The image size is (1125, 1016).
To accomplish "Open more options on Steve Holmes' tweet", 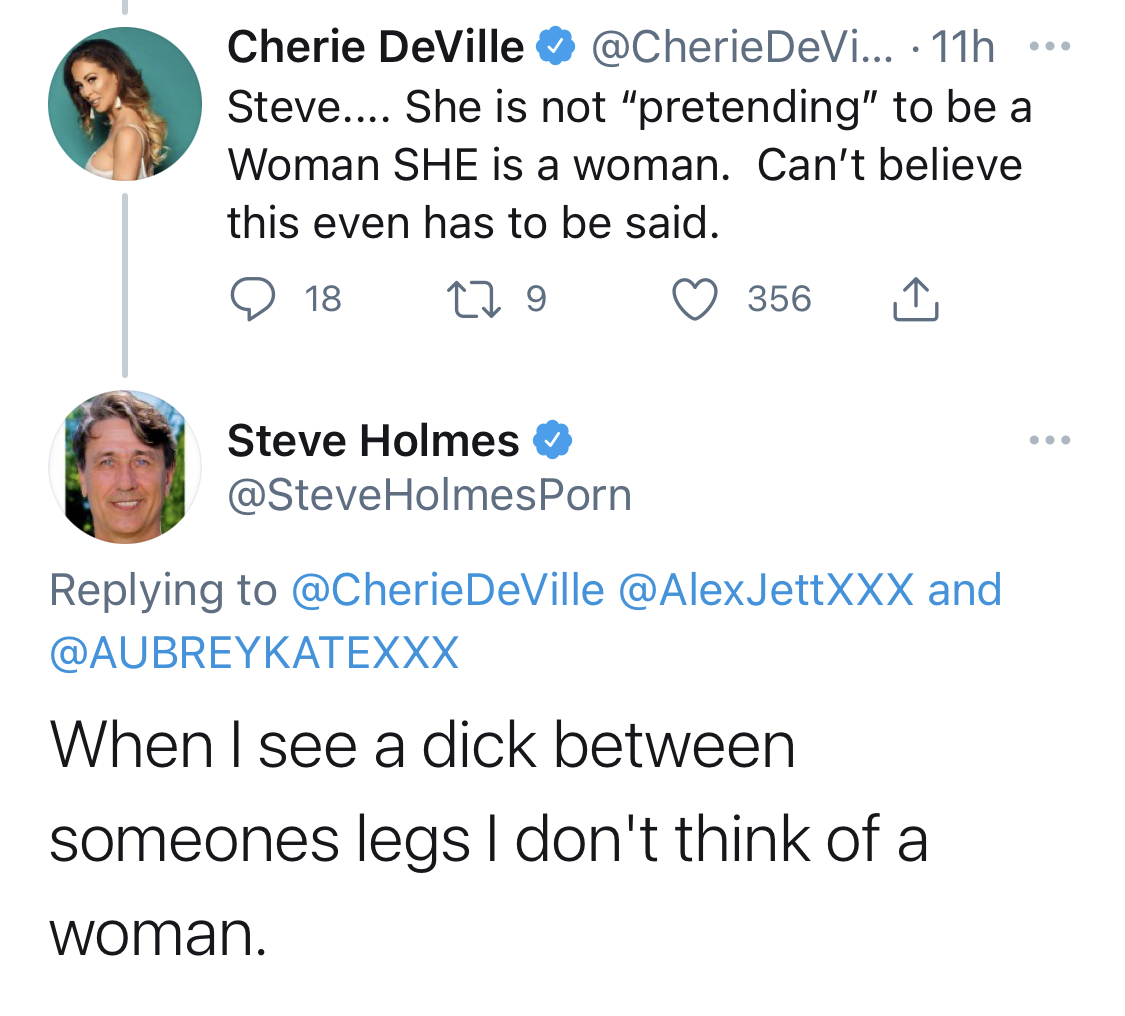I will point(1049,440).
